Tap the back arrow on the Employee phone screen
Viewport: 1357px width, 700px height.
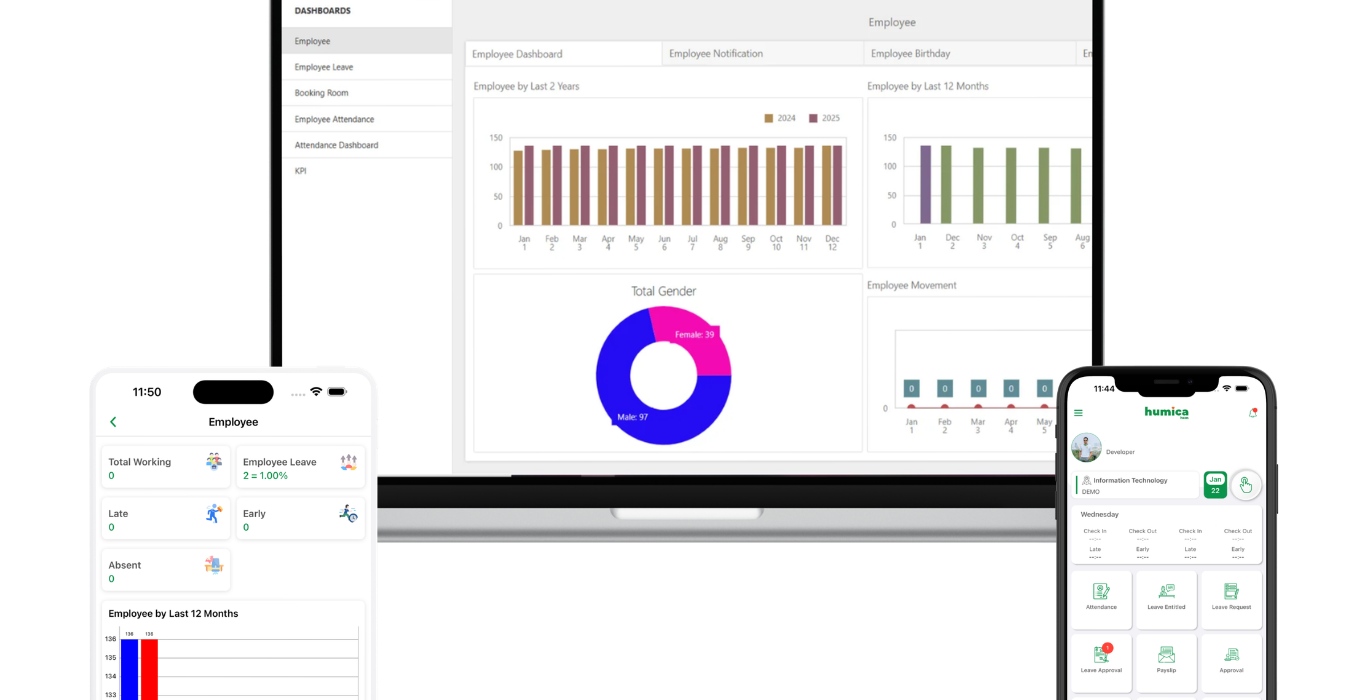click(113, 422)
